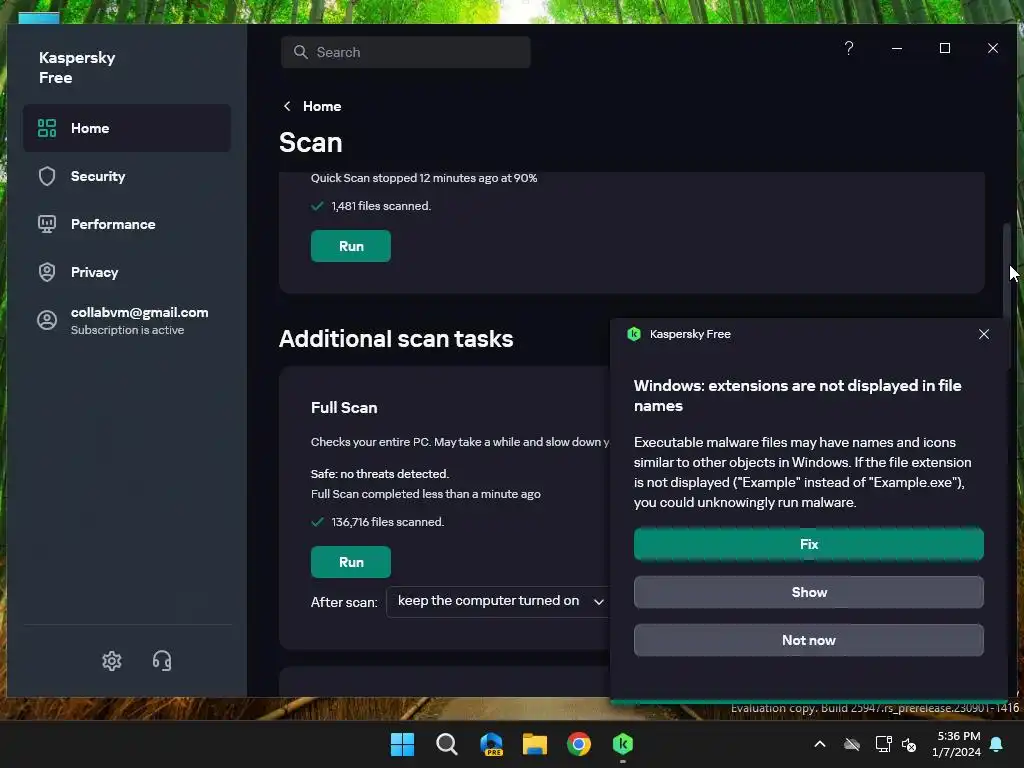The height and width of the screenshot is (768, 1024).
Task: Go back using the arrow beside Home
Action: [x=287, y=106]
